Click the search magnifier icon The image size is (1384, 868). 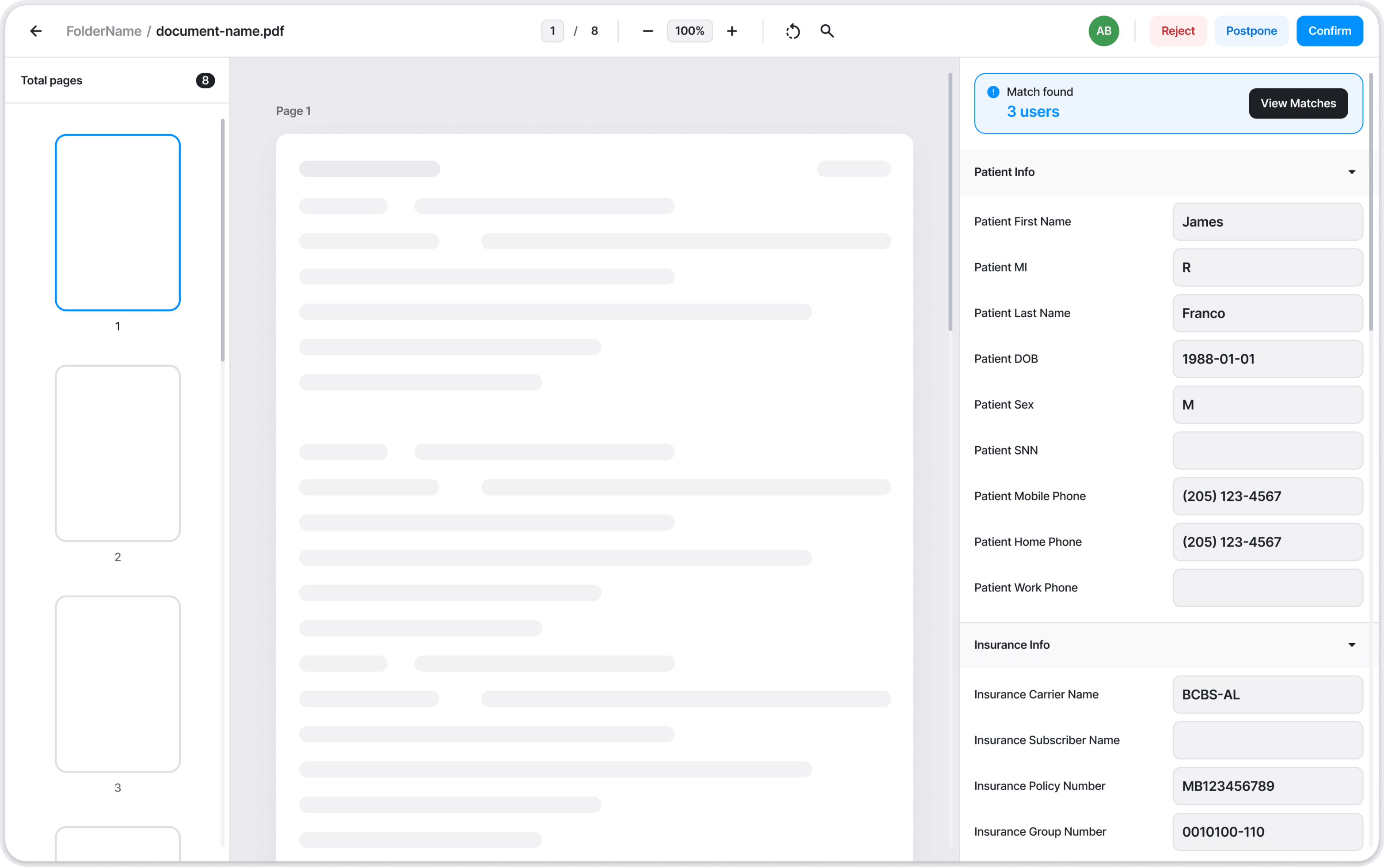click(x=827, y=30)
